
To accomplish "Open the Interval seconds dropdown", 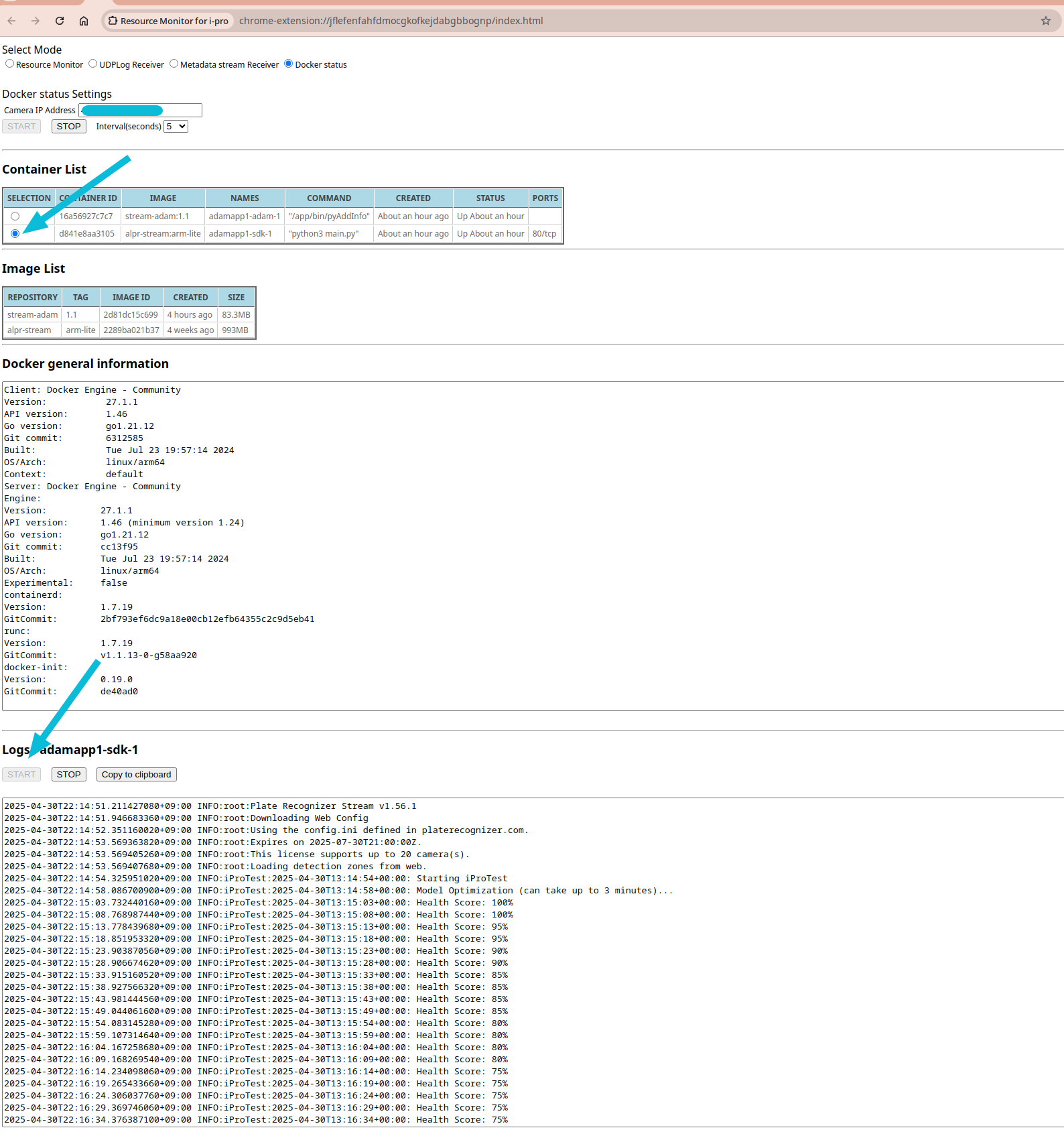I will coord(176,127).
